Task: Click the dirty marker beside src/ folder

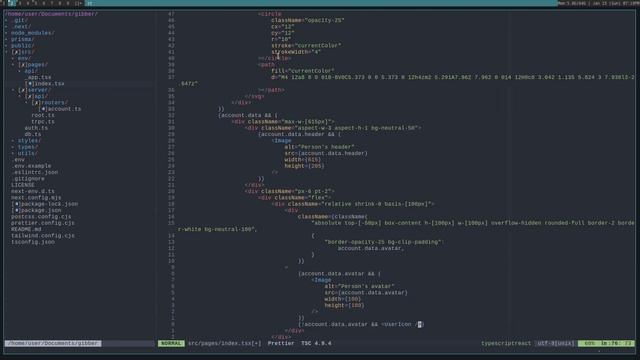Action: point(16,52)
